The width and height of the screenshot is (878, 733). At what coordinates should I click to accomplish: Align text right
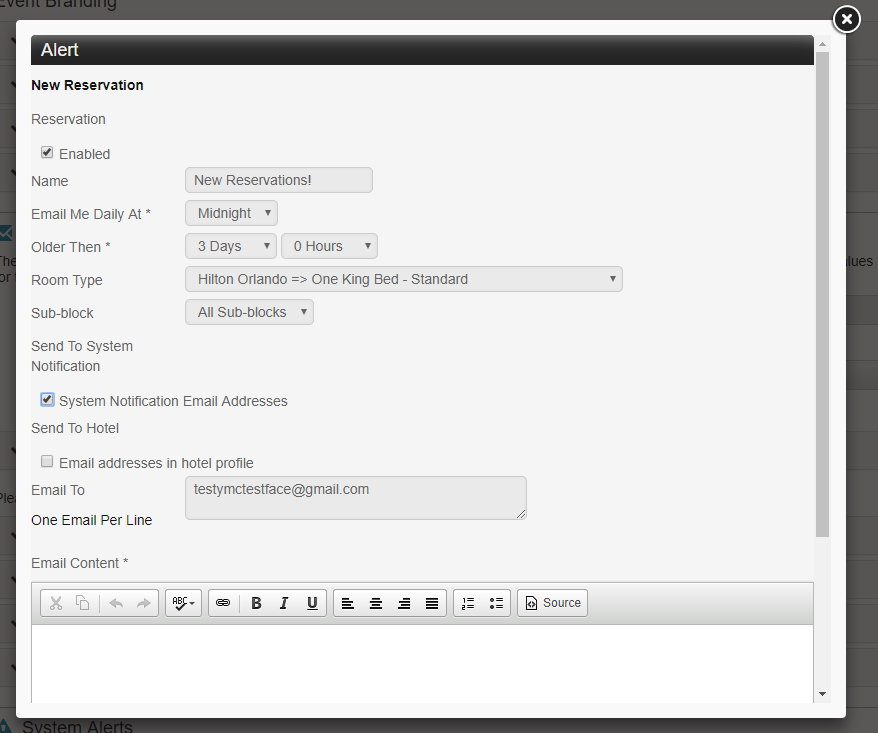point(404,603)
